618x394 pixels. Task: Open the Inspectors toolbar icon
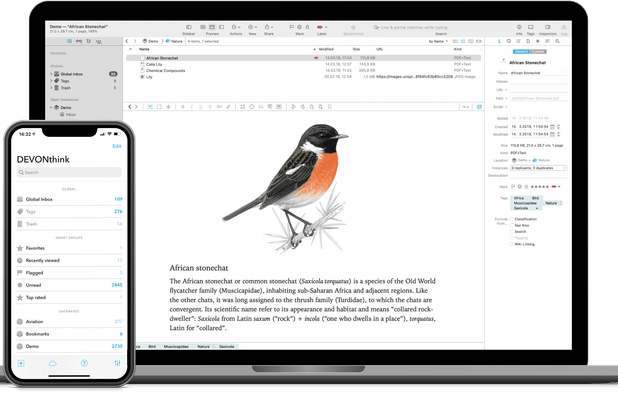547,27
